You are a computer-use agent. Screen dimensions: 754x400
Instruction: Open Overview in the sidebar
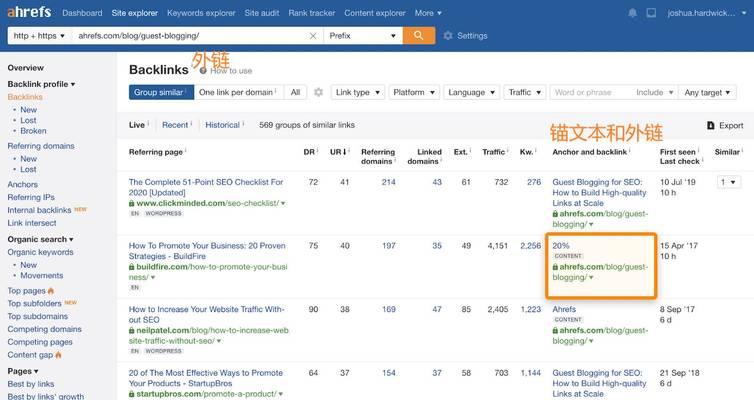pyautogui.click(x=25, y=68)
